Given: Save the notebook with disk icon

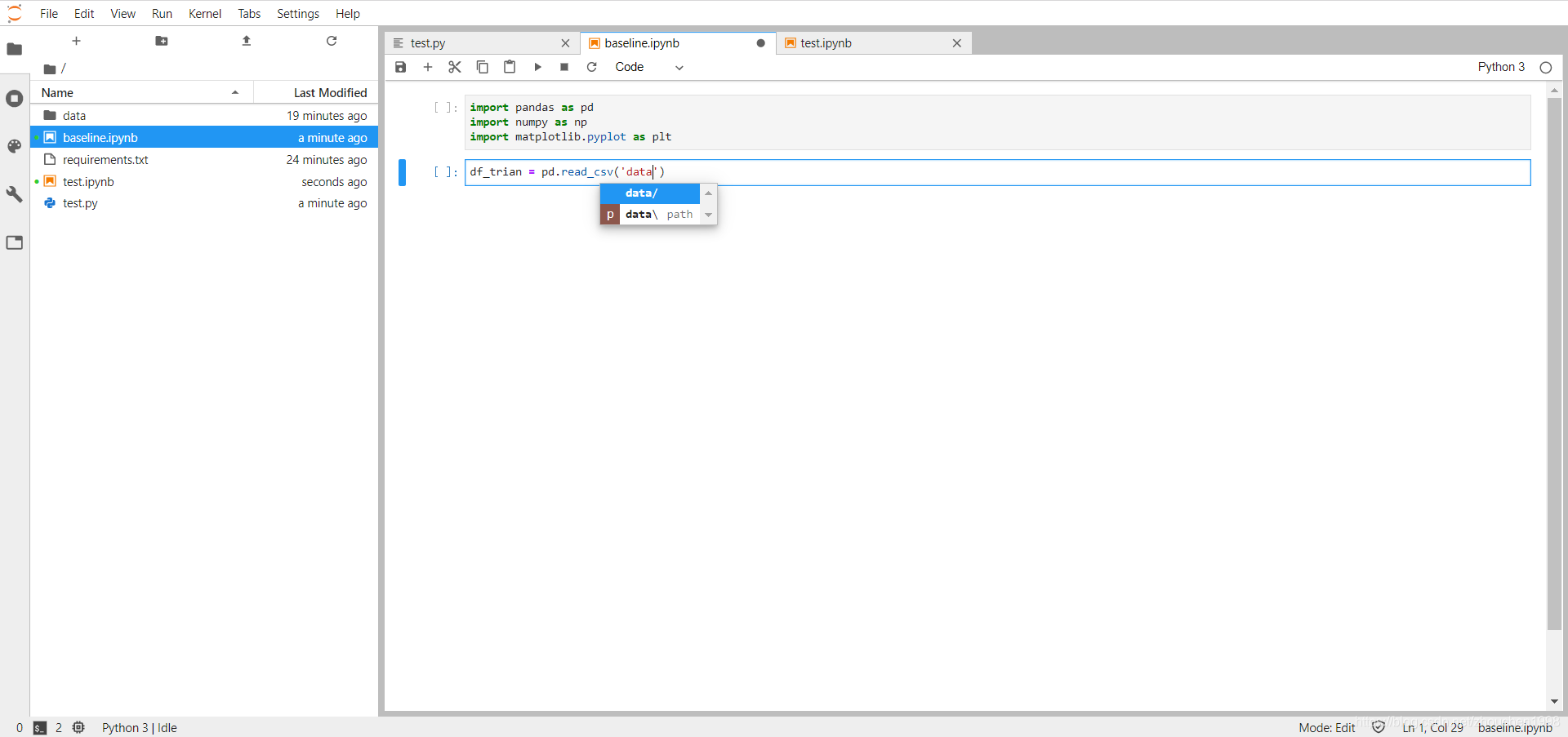Looking at the screenshot, I should click(400, 67).
